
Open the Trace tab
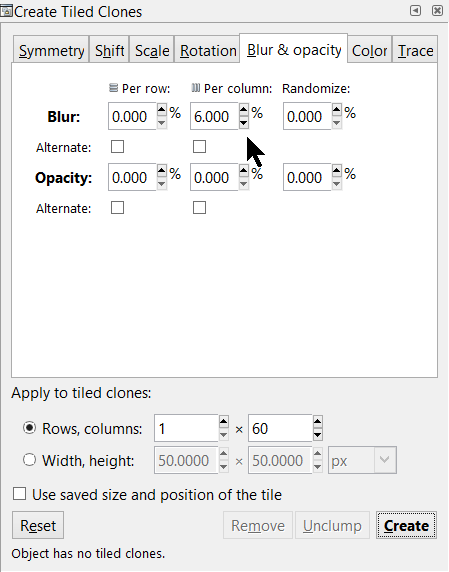415,50
